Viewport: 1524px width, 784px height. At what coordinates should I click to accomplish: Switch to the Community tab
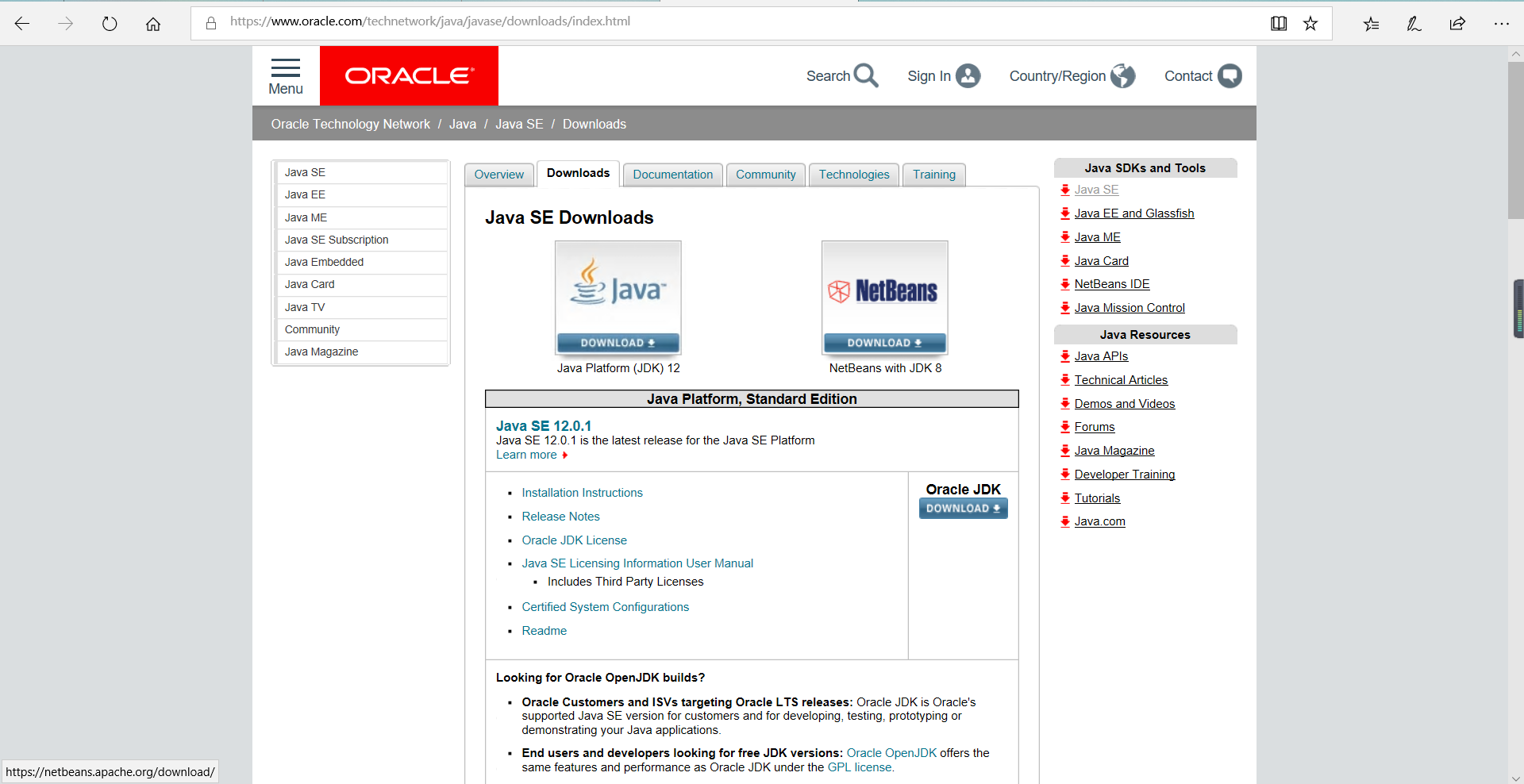(x=766, y=175)
